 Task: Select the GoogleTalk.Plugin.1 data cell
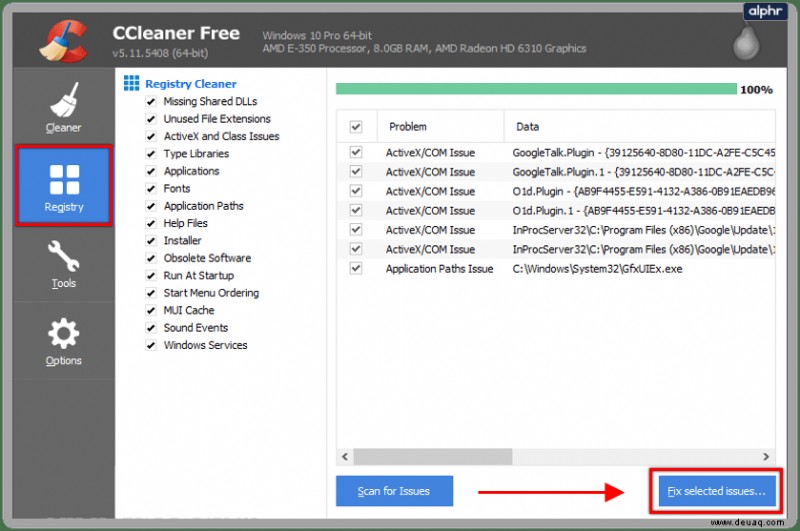click(x=643, y=172)
